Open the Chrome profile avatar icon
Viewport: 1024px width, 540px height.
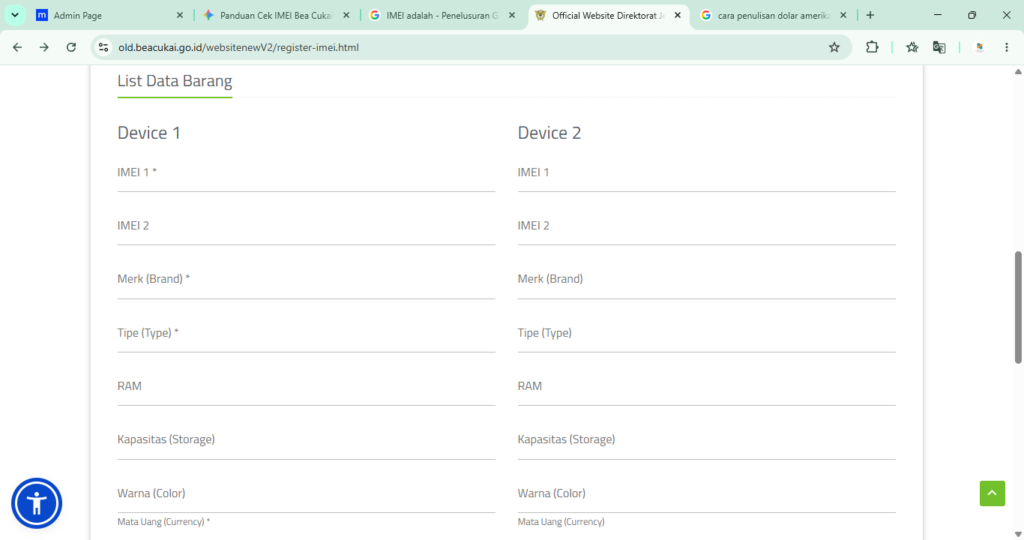[x=979, y=47]
